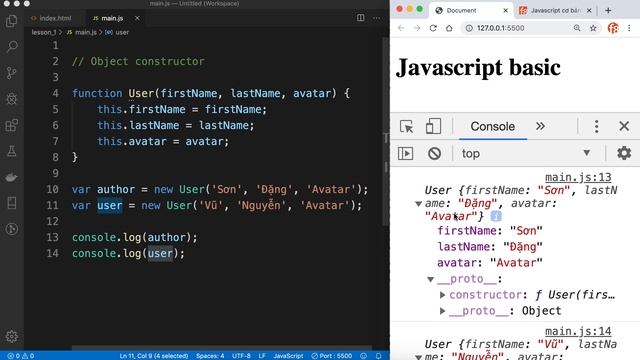Expand the __proto__: Object entry
The image size is (640, 360).
coord(442,311)
